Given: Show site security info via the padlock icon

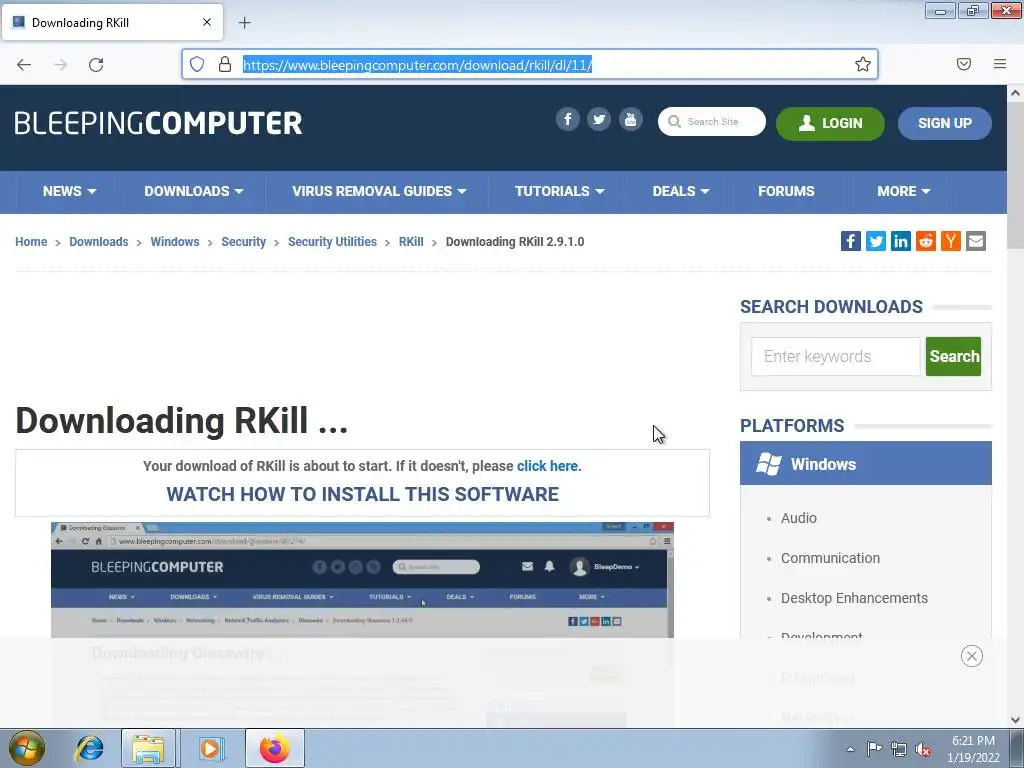Looking at the screenshot, I should [x=225, y=64].
